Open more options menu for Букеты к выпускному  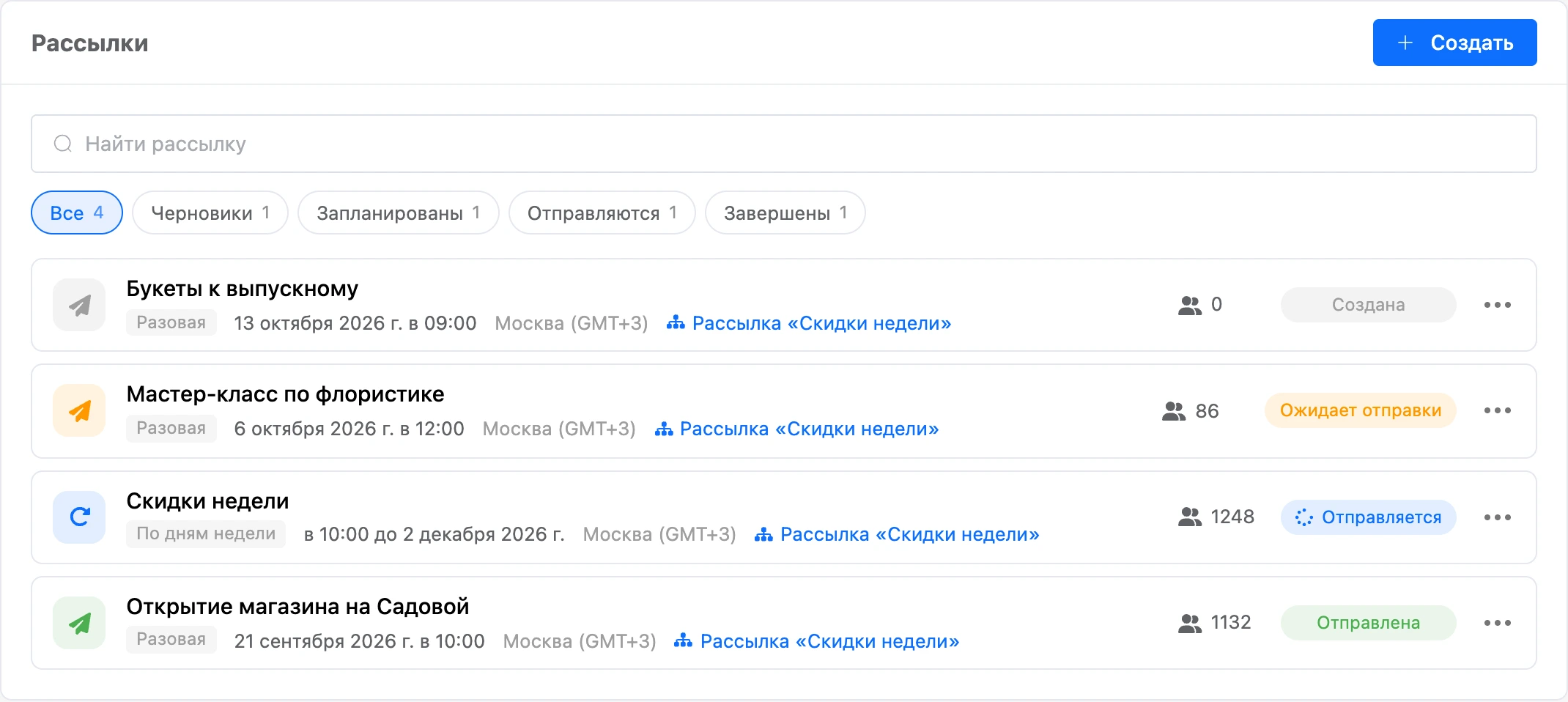(1498, 305)
